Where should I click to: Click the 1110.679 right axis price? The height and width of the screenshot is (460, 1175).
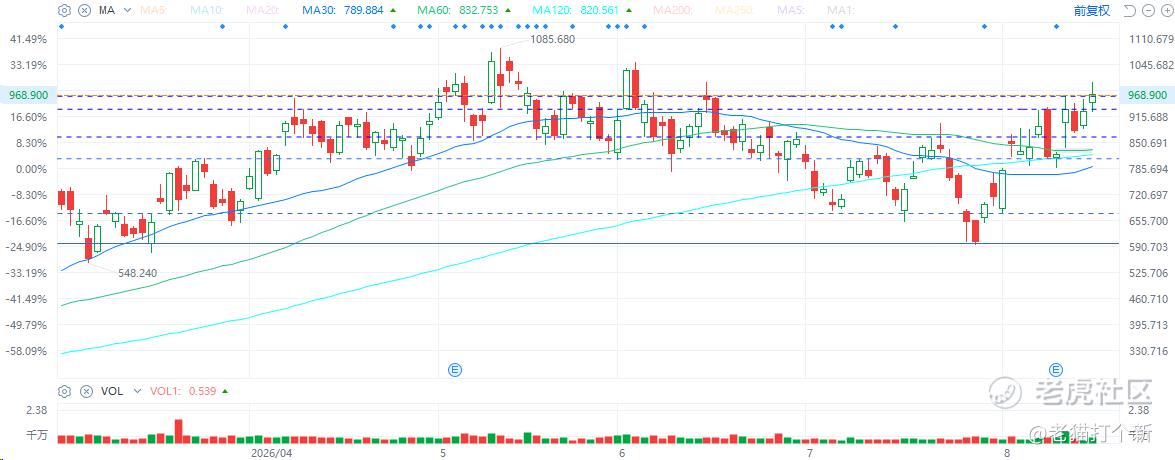tap(1150, 39)
